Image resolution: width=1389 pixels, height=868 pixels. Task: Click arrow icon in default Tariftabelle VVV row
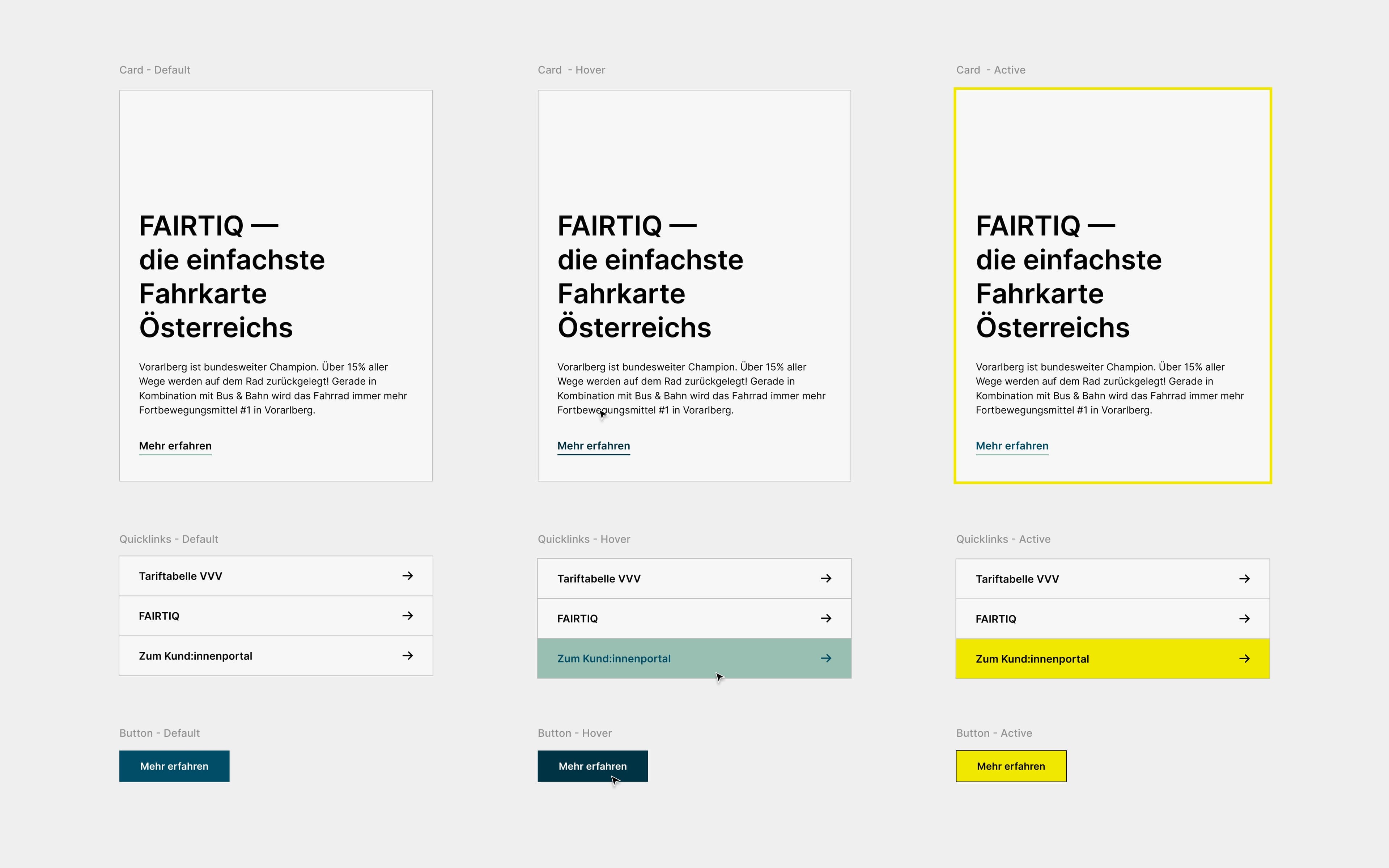point(408,576)
